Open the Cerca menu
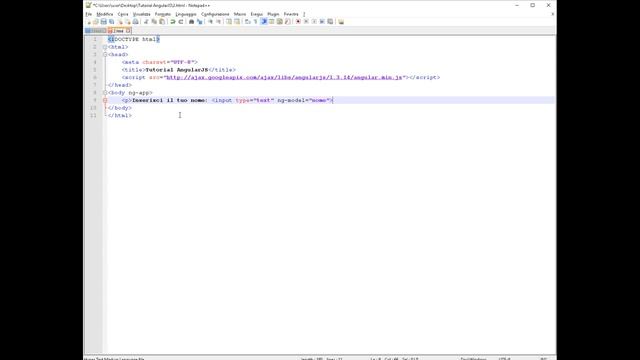Viewport: 640px width, 360px height. coord(123,14)
